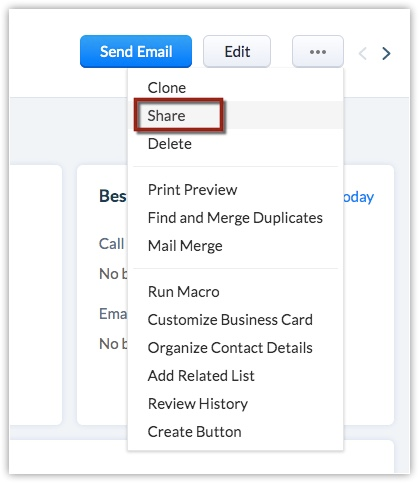The image size is (419, 483).
Task: Go to the next record arrow
Action: tap(386, 53)
